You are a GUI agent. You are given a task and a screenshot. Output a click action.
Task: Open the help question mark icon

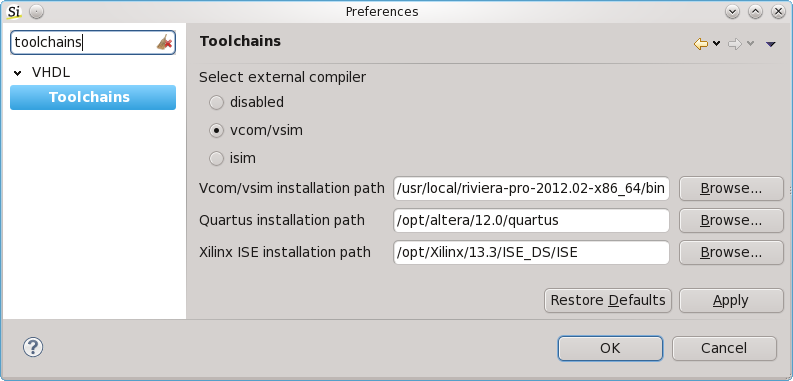[x=33, y=348]
